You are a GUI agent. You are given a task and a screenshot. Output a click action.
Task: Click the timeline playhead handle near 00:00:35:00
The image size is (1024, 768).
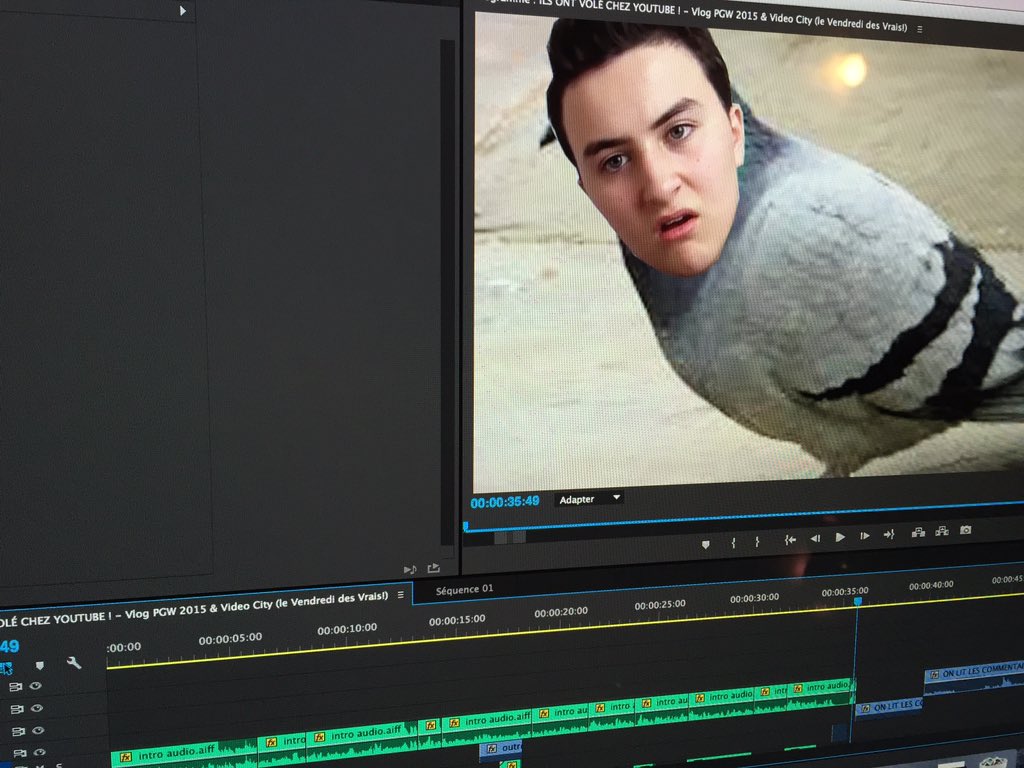858,601
